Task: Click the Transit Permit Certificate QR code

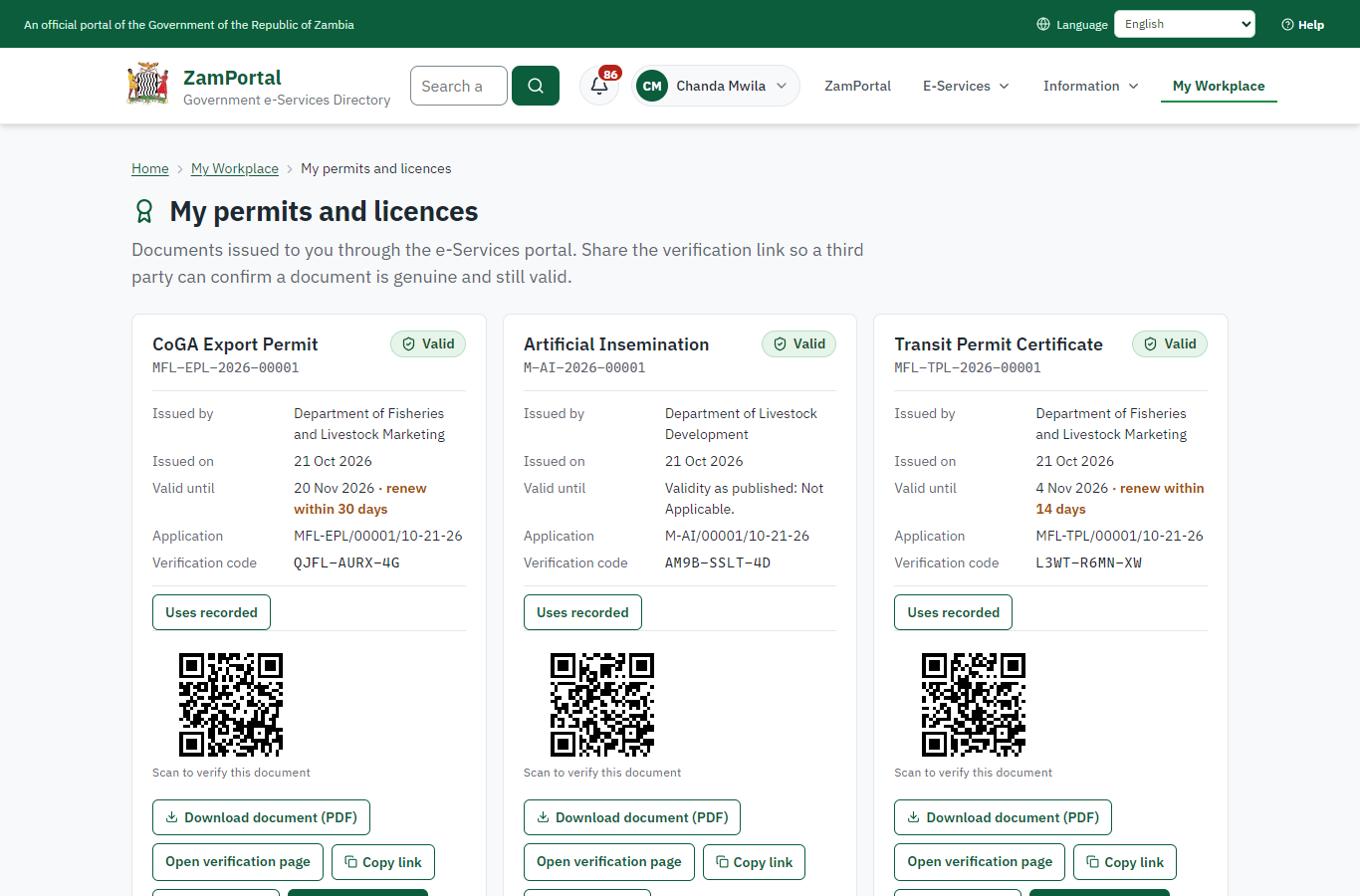Action: [974, 705]
